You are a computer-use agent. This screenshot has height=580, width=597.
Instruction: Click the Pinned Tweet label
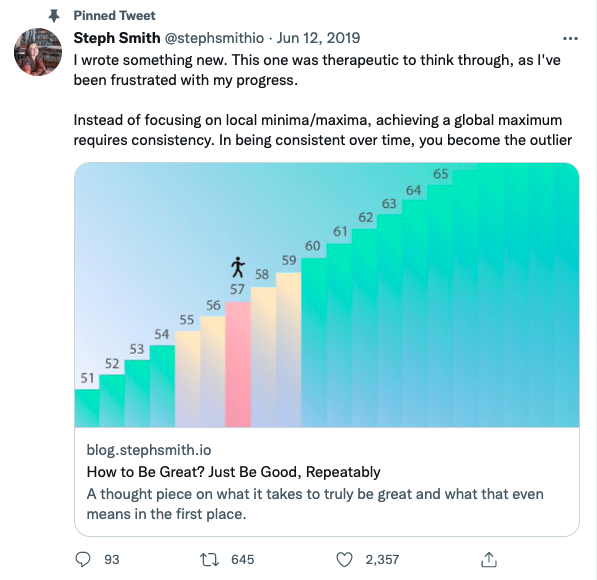114,16
